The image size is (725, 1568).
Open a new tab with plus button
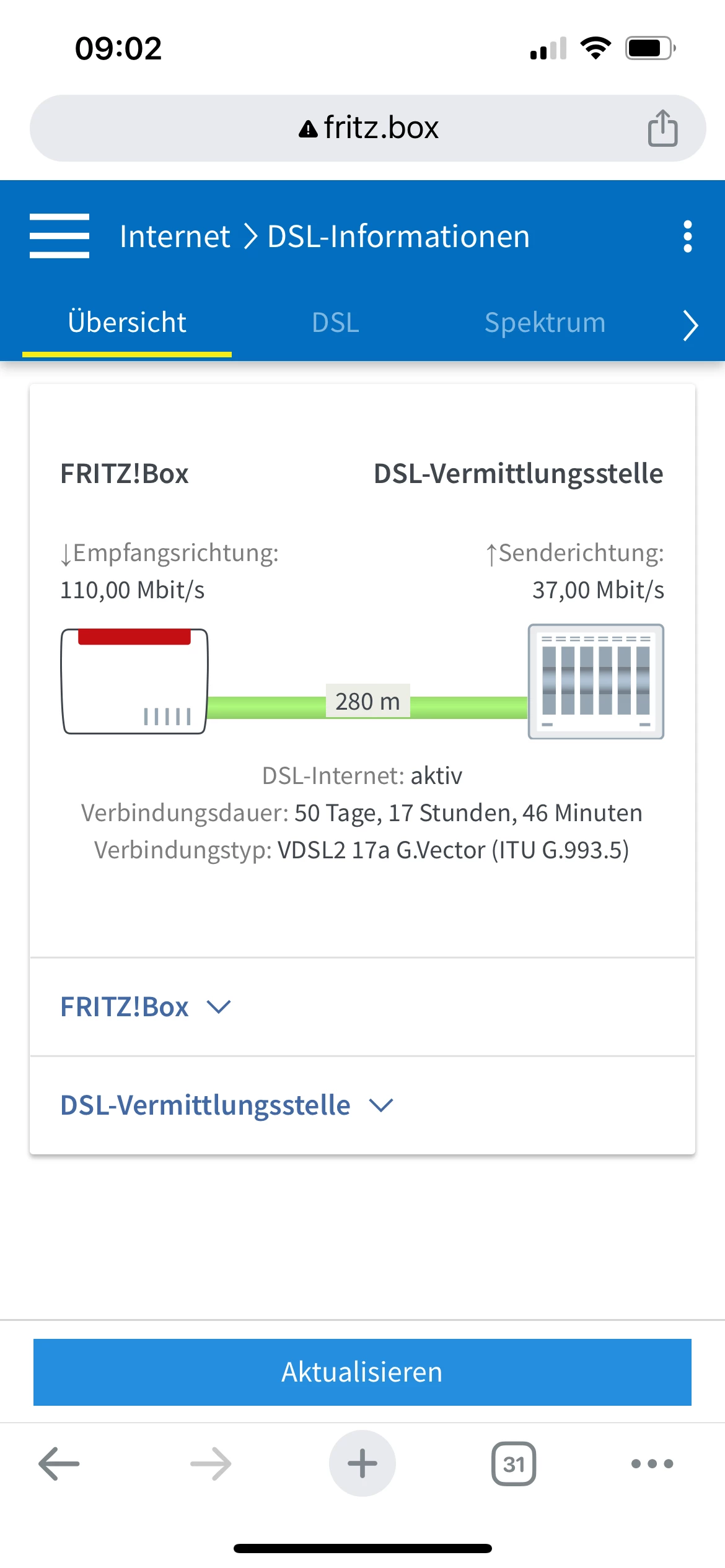[362, 1464]
